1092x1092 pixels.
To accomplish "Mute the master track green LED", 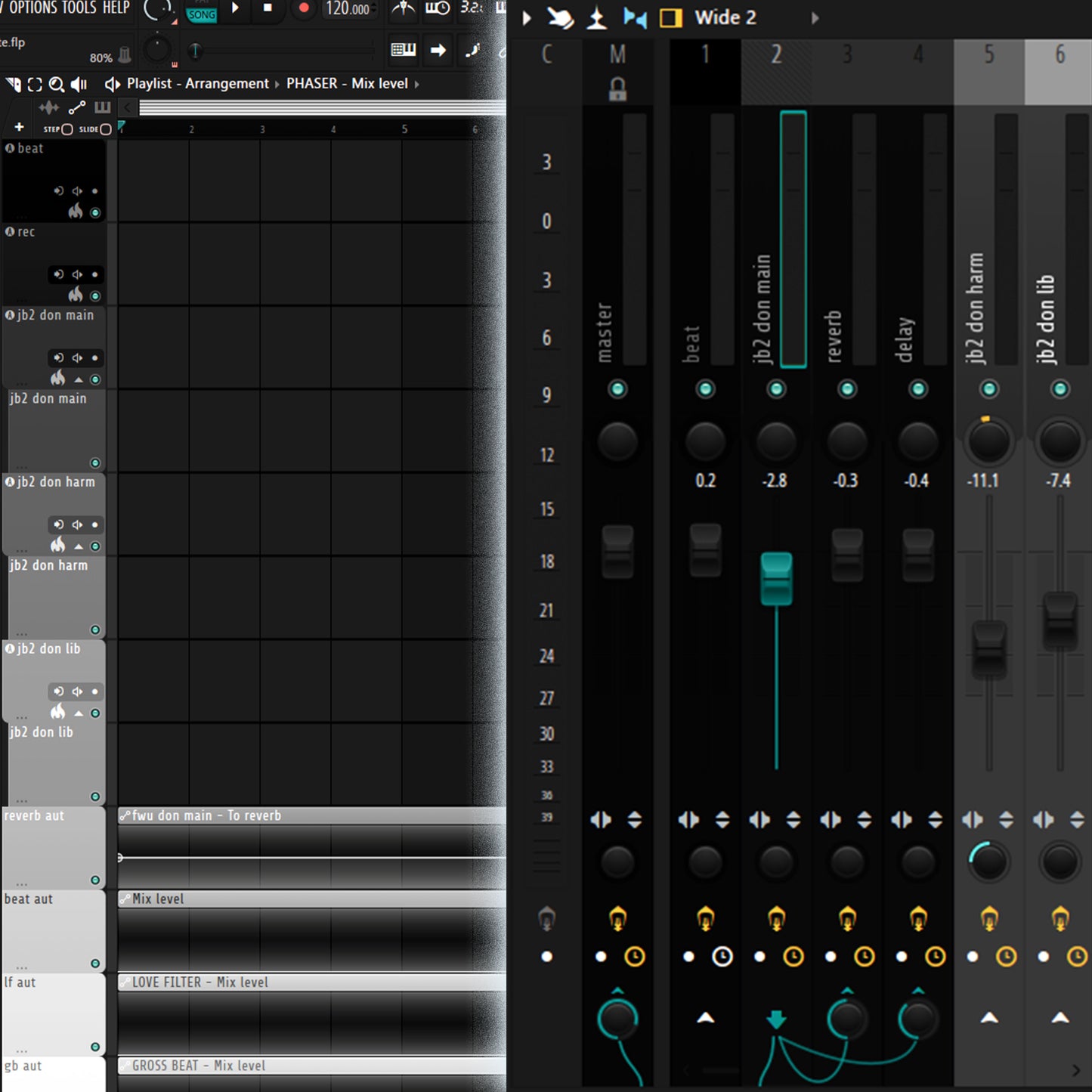I will click(617, 389).
